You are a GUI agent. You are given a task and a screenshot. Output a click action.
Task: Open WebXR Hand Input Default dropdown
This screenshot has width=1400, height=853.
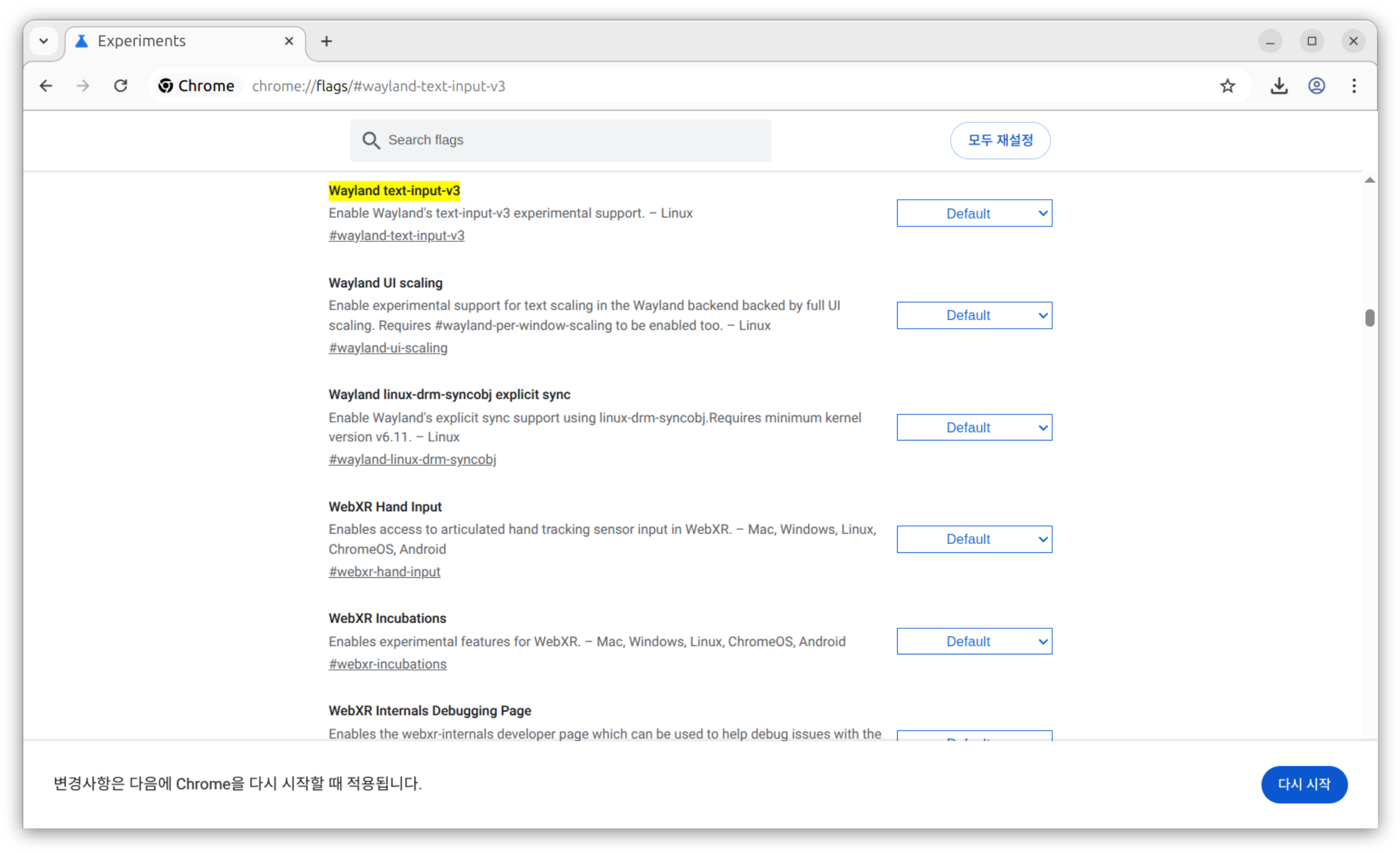[974, 539]
